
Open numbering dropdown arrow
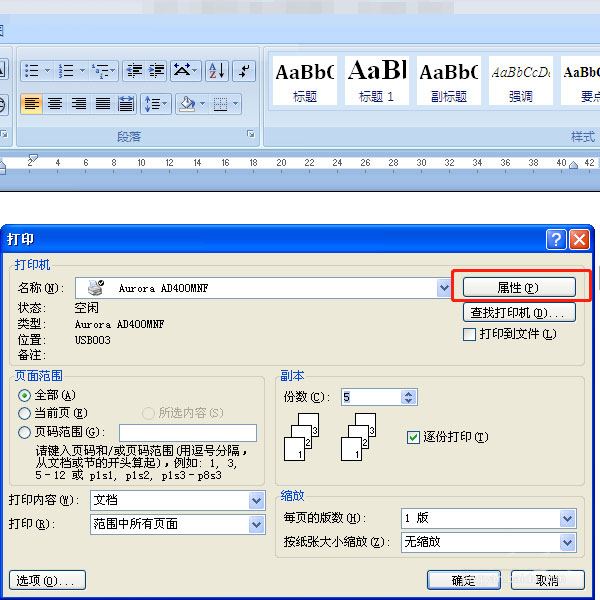click(82, 71)
